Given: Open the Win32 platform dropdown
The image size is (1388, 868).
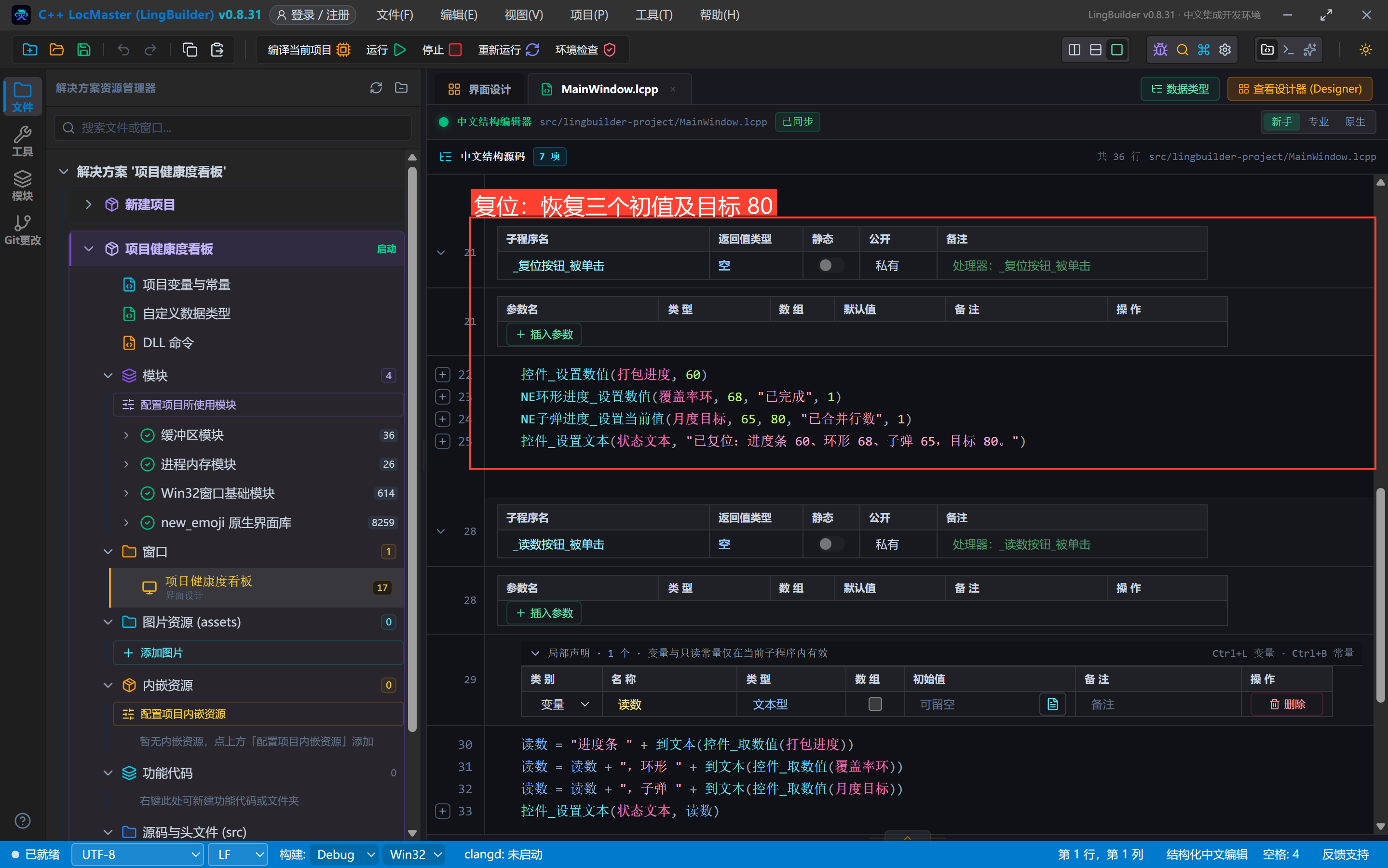Looking at the screenshot, I should click(414, 854).
